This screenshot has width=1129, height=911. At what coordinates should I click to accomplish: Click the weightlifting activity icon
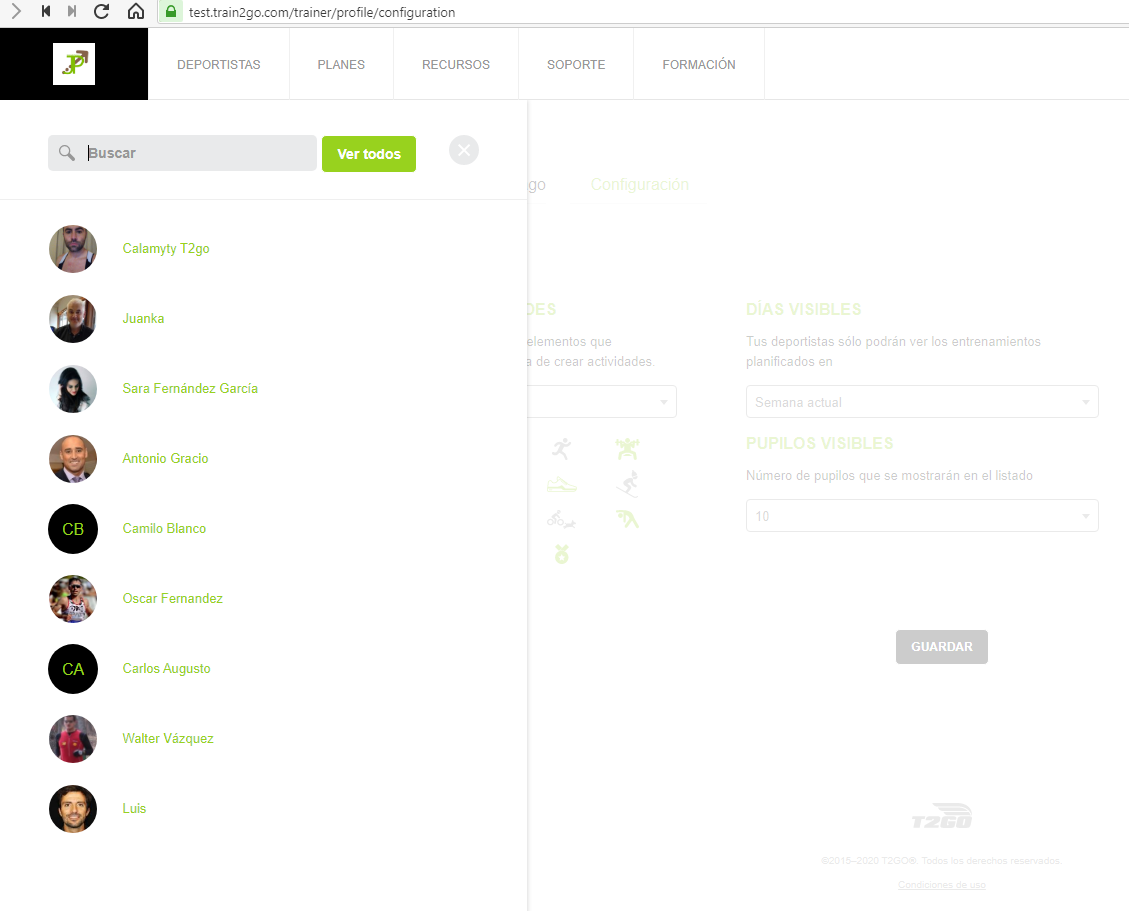coord(627,449)
